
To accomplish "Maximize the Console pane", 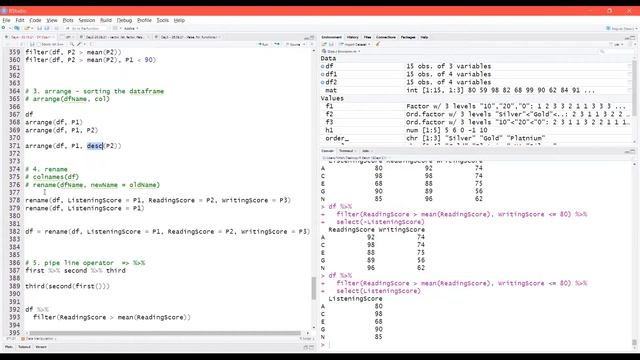I will (x=633, y=151).
